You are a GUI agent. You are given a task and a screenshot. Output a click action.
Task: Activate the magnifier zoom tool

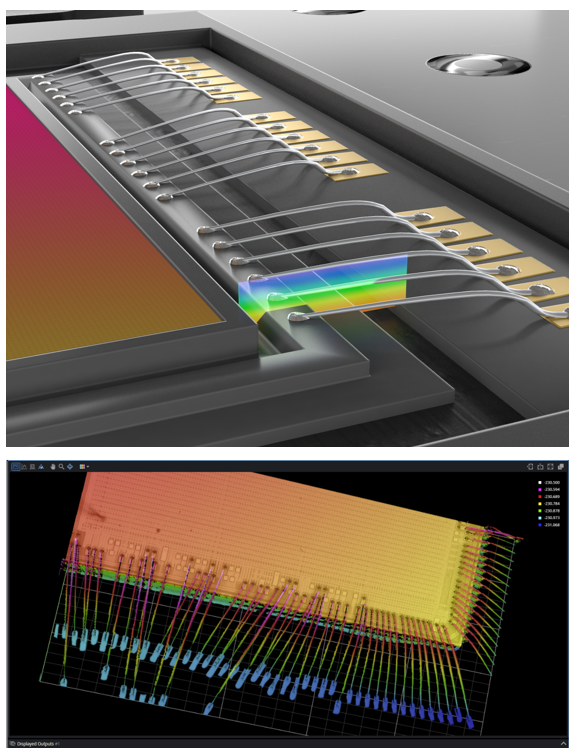[x=61, y=467]
